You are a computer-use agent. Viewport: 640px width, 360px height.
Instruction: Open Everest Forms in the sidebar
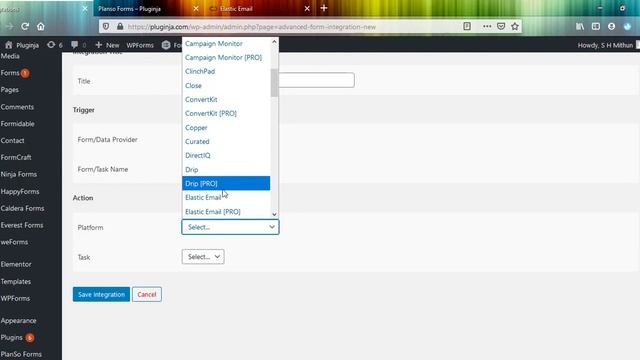click(22, 225)
